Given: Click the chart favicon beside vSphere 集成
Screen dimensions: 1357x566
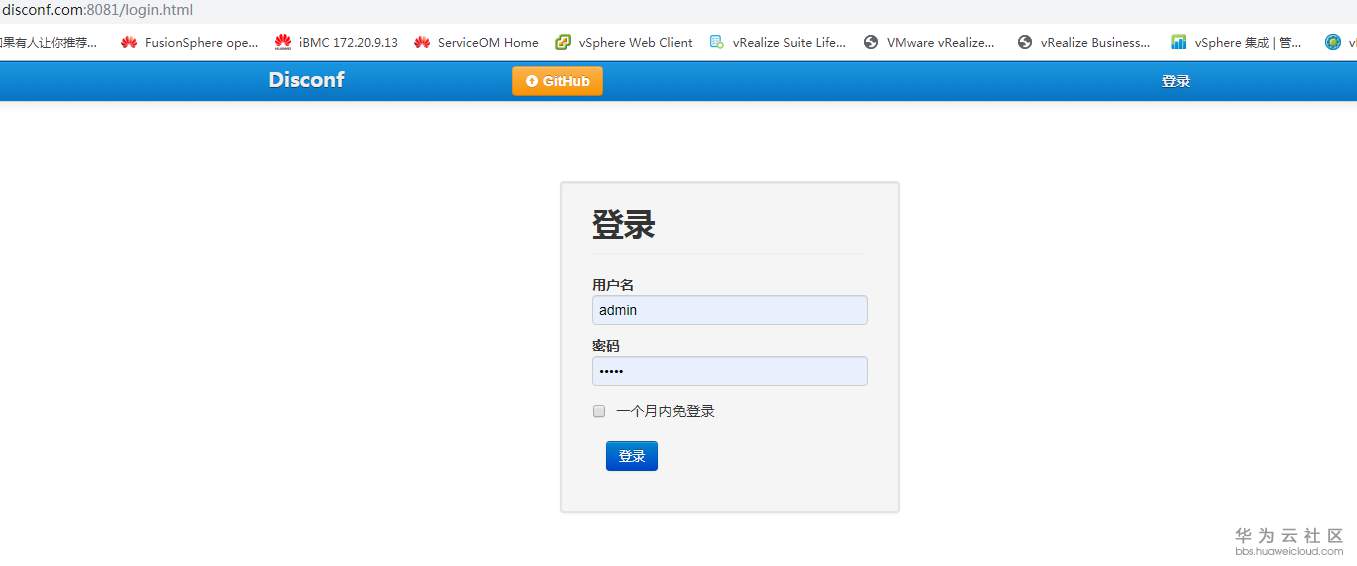Looking at the screenshot, I should coord(1179,42).
